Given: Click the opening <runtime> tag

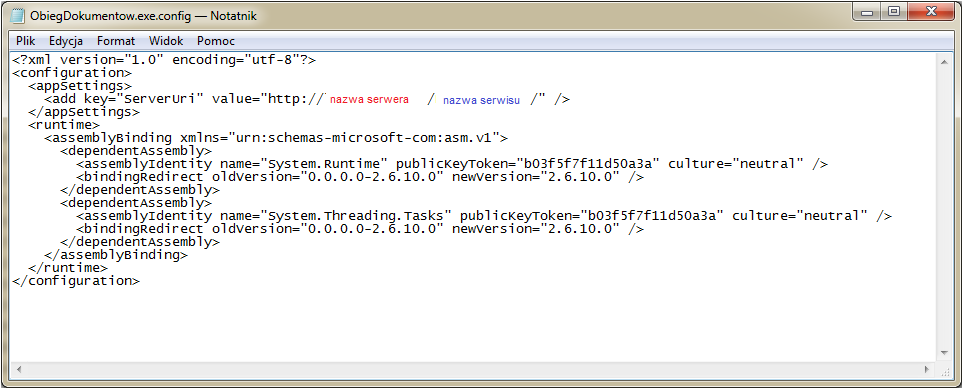Looking at the screenshot, I should tap(64, 125).
